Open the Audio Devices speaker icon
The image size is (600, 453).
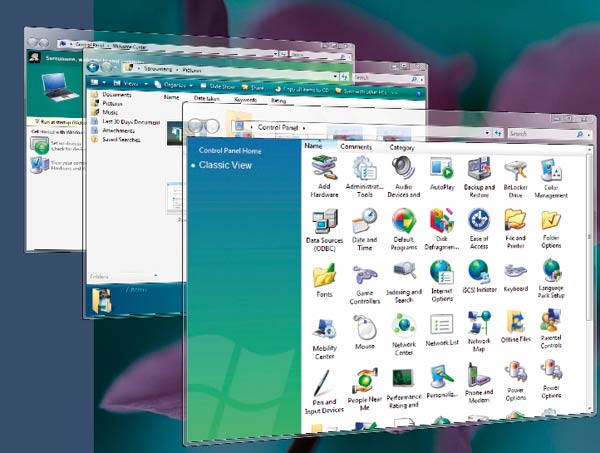pos(403,168)
